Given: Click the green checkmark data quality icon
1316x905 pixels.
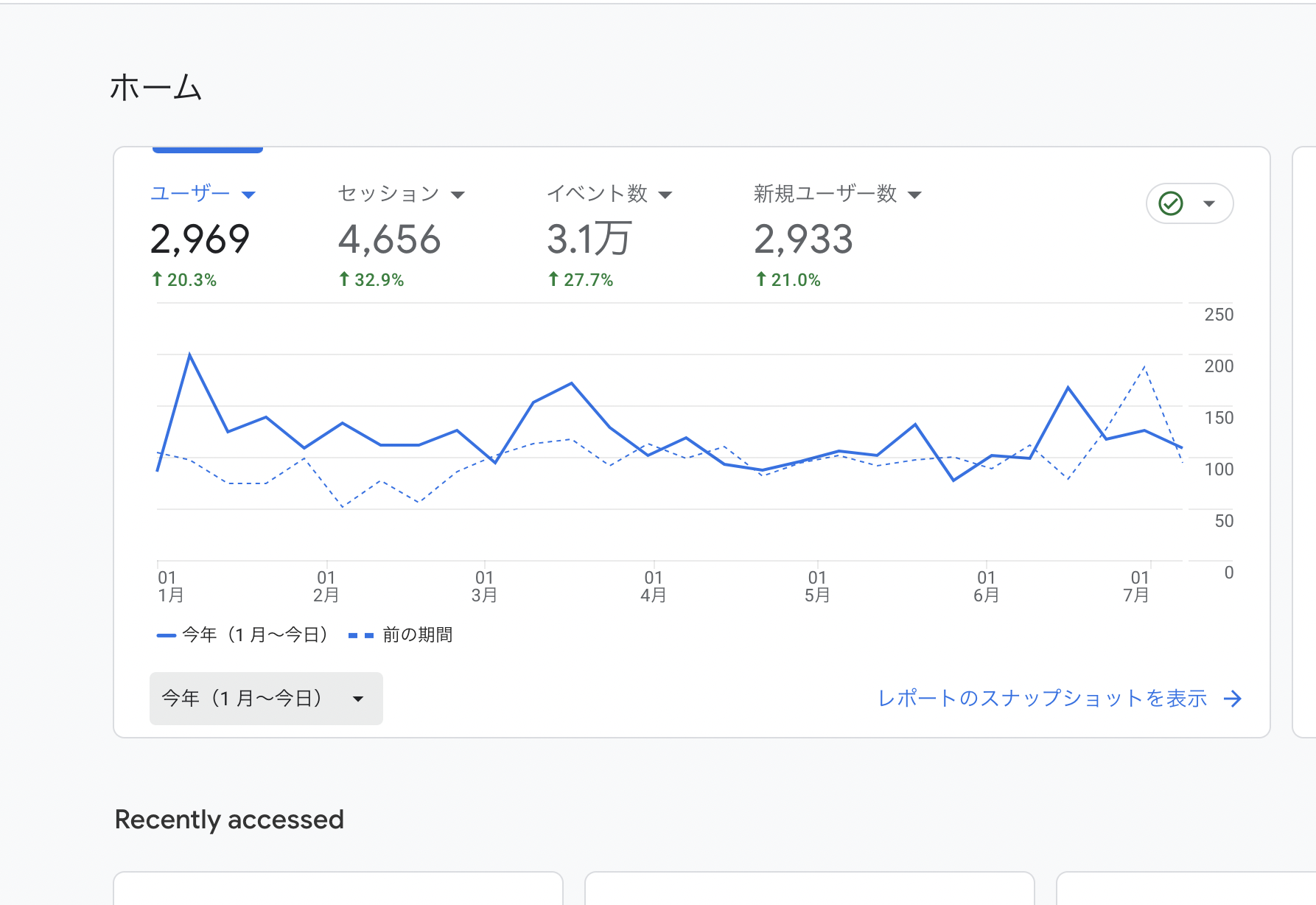Looking at the screenshot, I should point(1170,203).
